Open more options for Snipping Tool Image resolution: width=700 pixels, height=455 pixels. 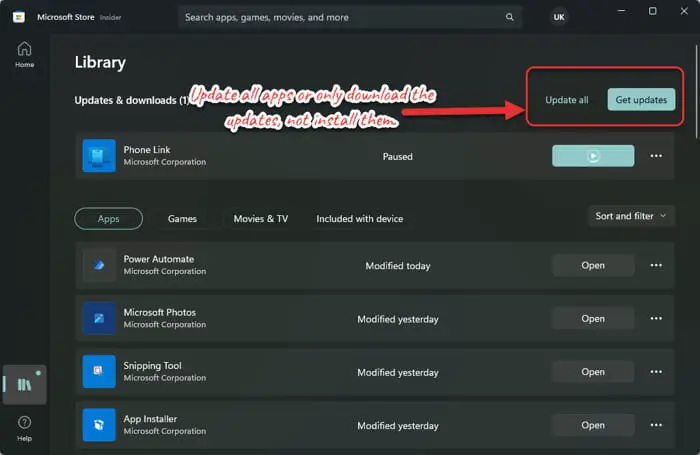coord(656,372)
